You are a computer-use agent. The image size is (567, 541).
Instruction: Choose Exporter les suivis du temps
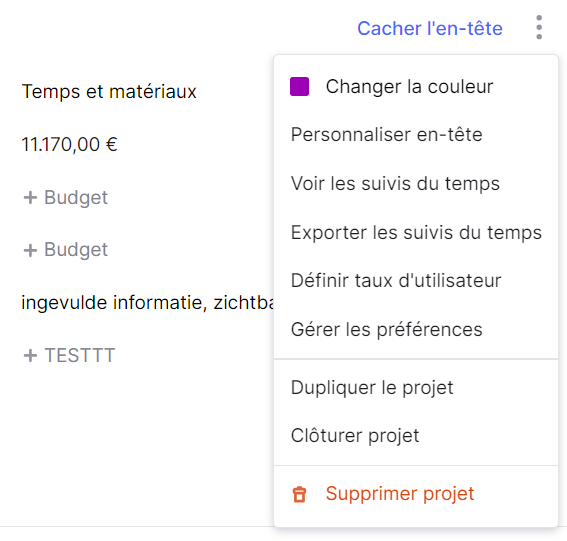pos(416,232)
